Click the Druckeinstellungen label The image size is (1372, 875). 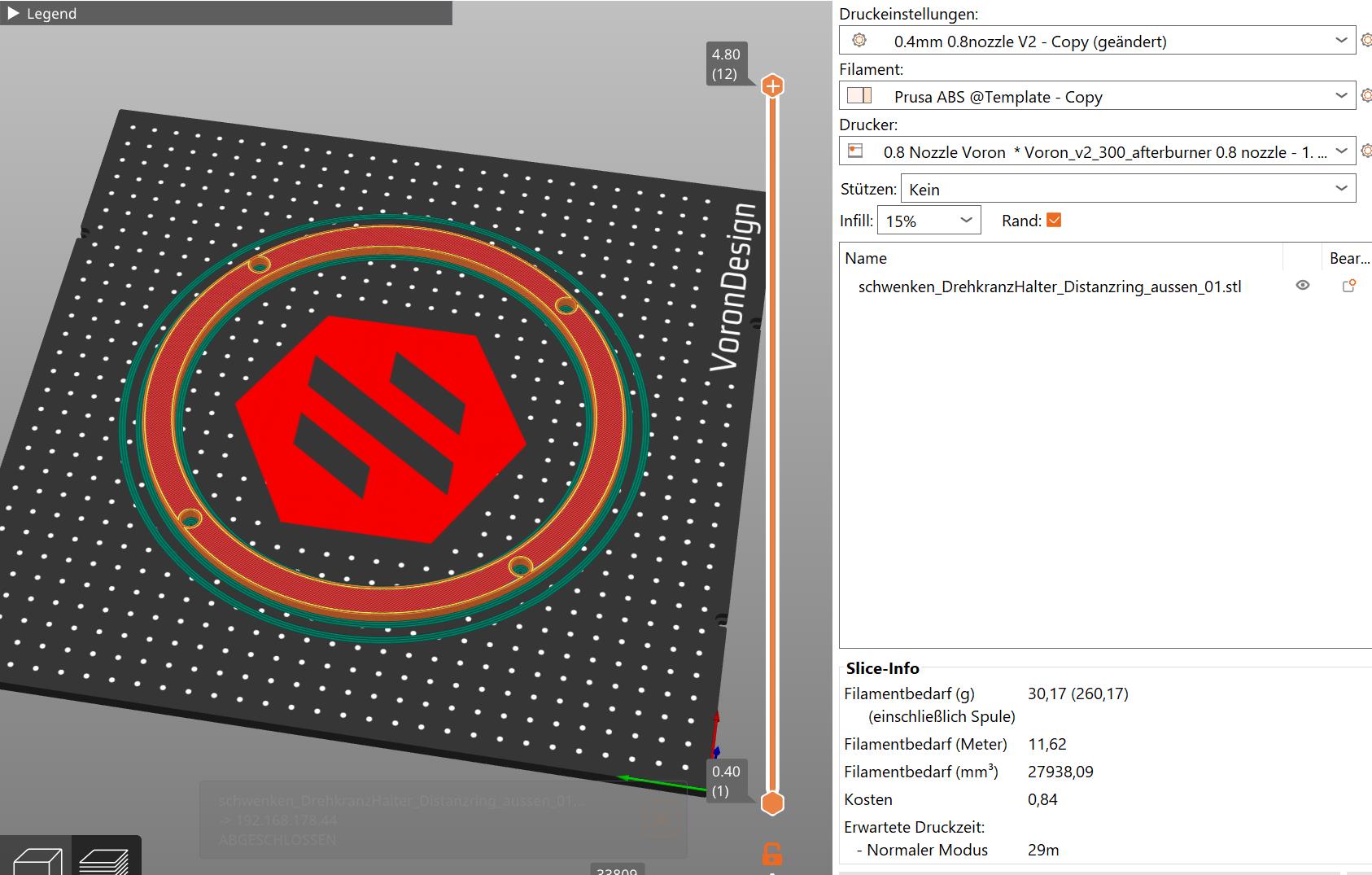point(908,14)
